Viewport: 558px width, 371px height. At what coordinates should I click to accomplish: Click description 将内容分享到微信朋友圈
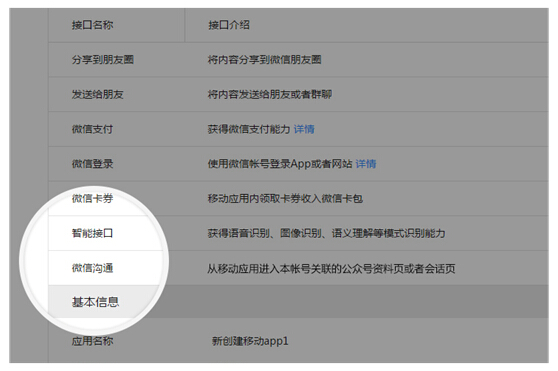click(264, 60)
